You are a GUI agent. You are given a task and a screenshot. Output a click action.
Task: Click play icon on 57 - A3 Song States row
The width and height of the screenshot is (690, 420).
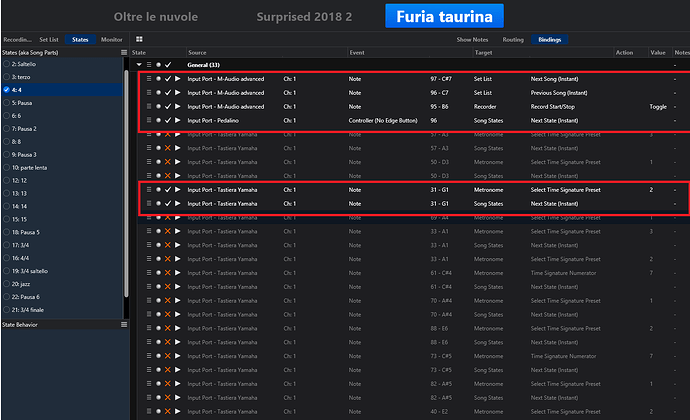pos(178,148)
